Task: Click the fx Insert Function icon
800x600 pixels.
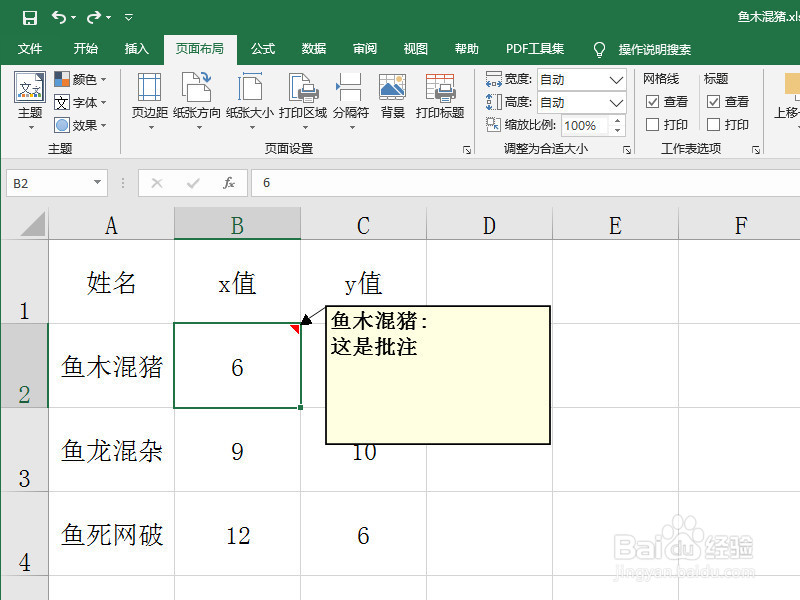Action: (229, 183)
